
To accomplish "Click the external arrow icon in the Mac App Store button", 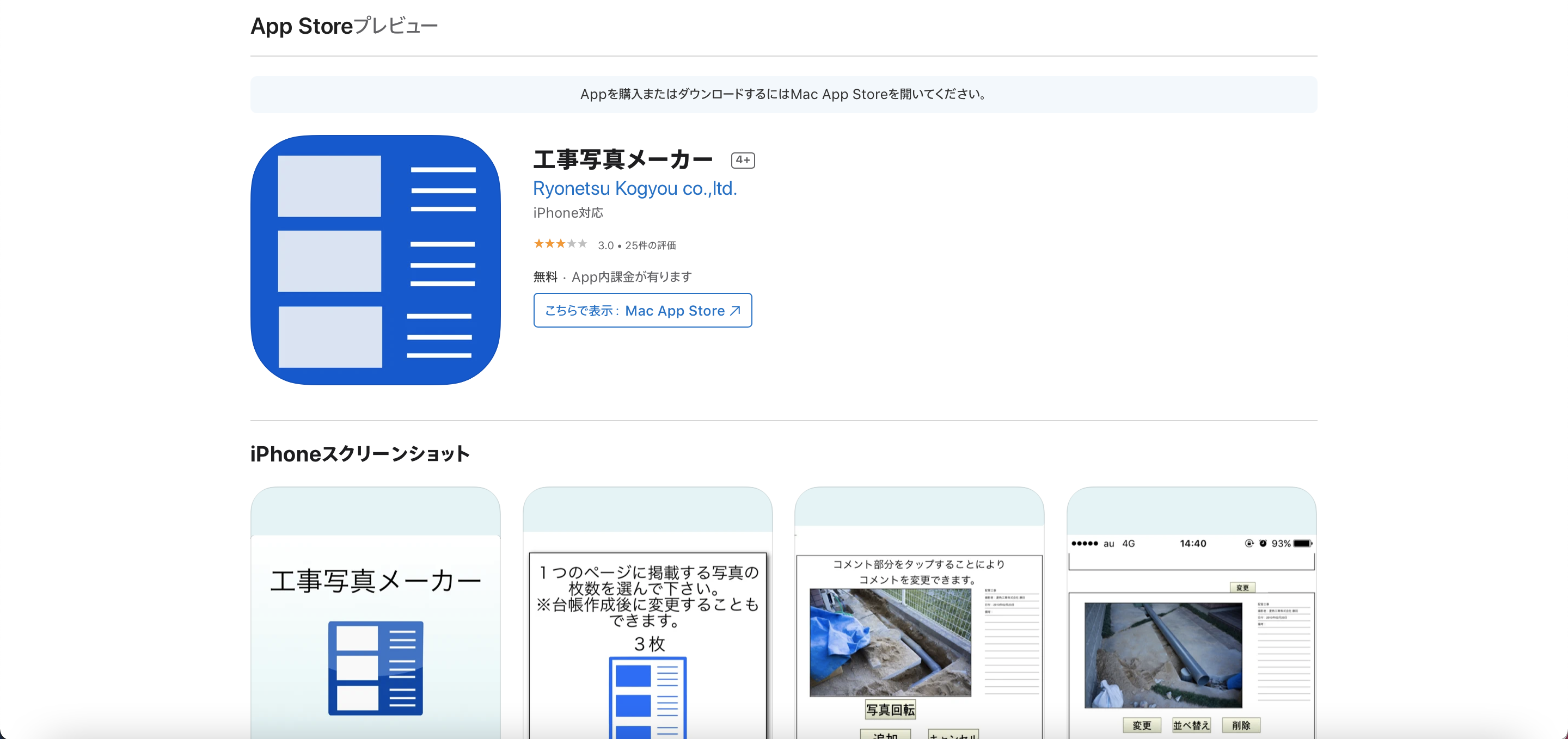I will 734,310.
